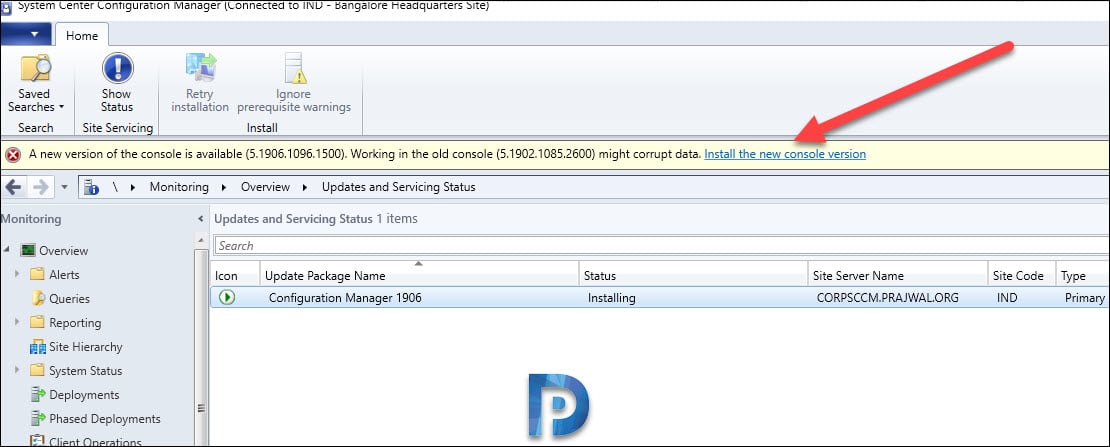Expand arrow after Monitoring breadcrumb
This screenshot has height=447, width=1110.
tap(224, 188)
